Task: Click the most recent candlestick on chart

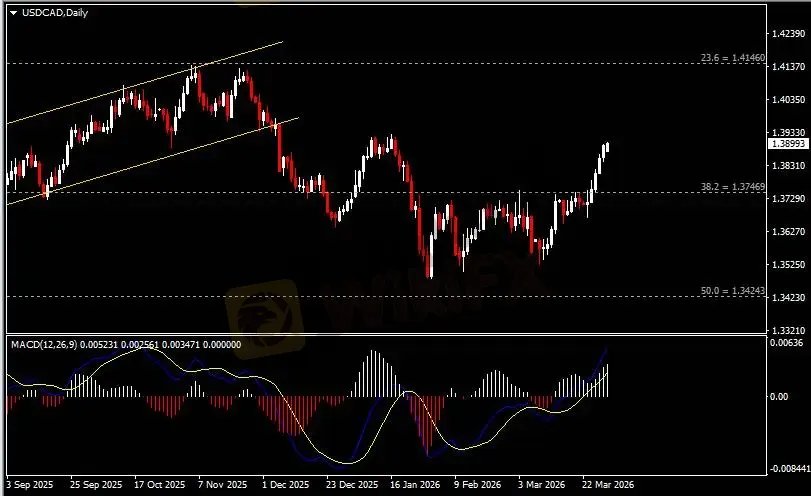Action: (607, 147)
